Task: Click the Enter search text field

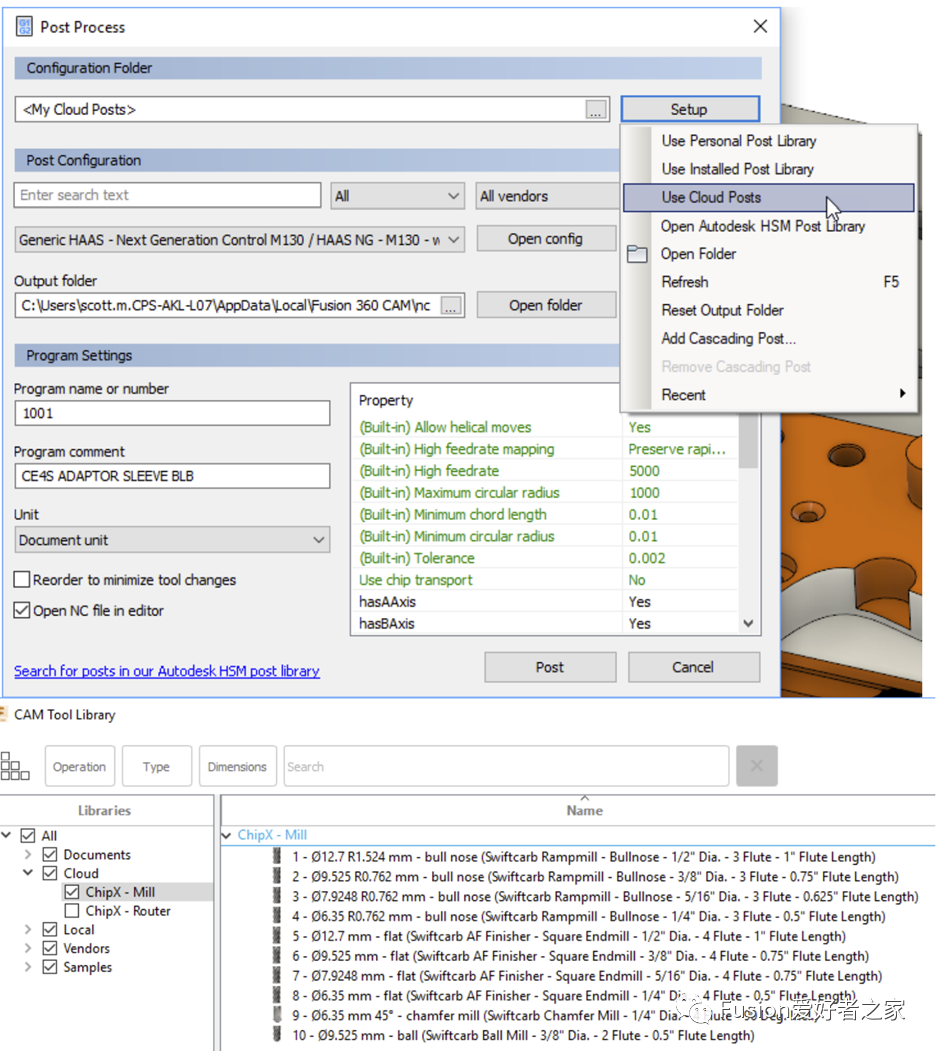Action: pos(168,195)
